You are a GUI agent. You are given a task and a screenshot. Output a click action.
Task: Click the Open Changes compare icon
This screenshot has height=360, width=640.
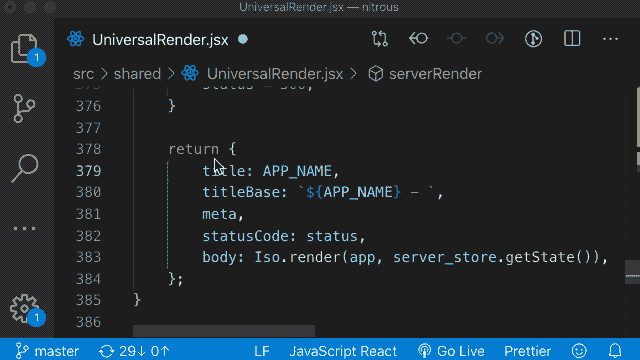pos(380,39)
